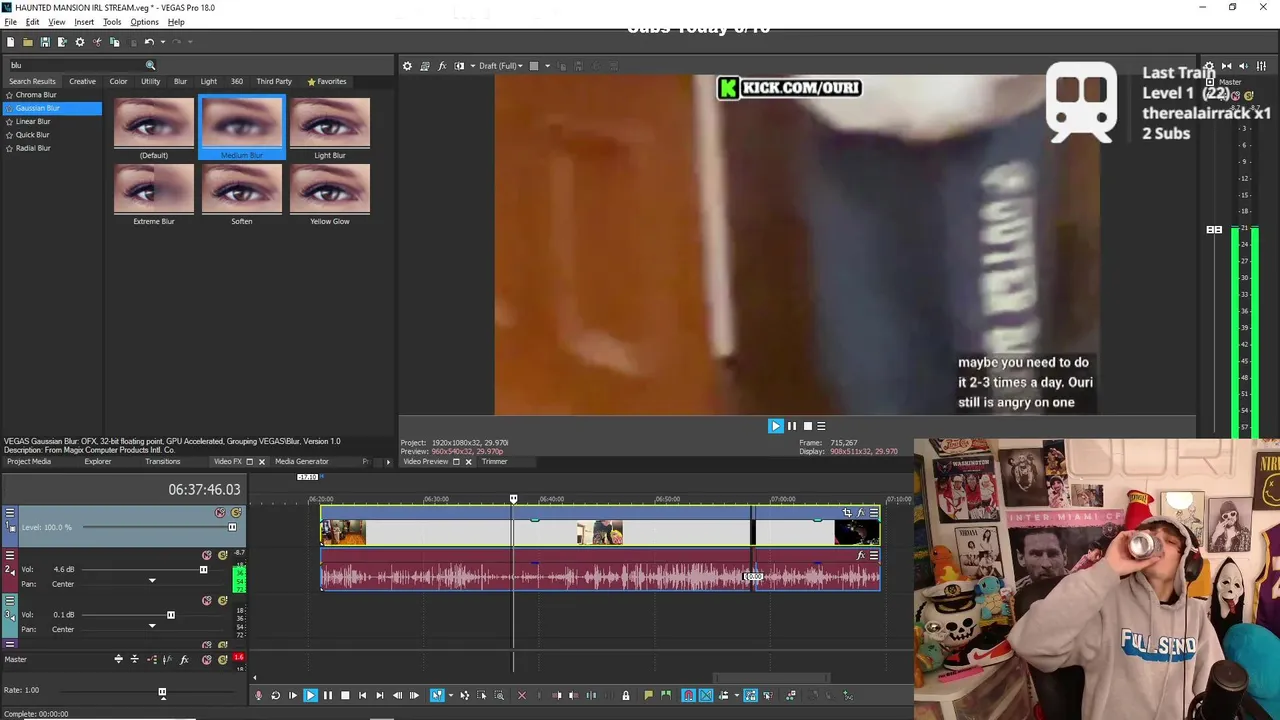
Task: Select Chroma Blur in effects list
Action: [x=36, y=95]
